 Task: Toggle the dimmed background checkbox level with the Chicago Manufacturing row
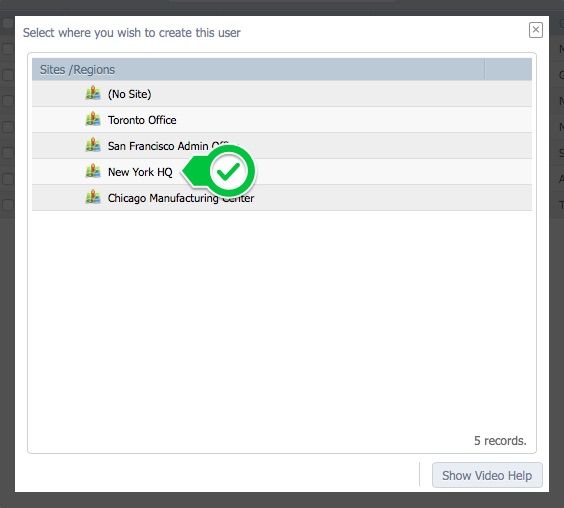tap(8, 204)
